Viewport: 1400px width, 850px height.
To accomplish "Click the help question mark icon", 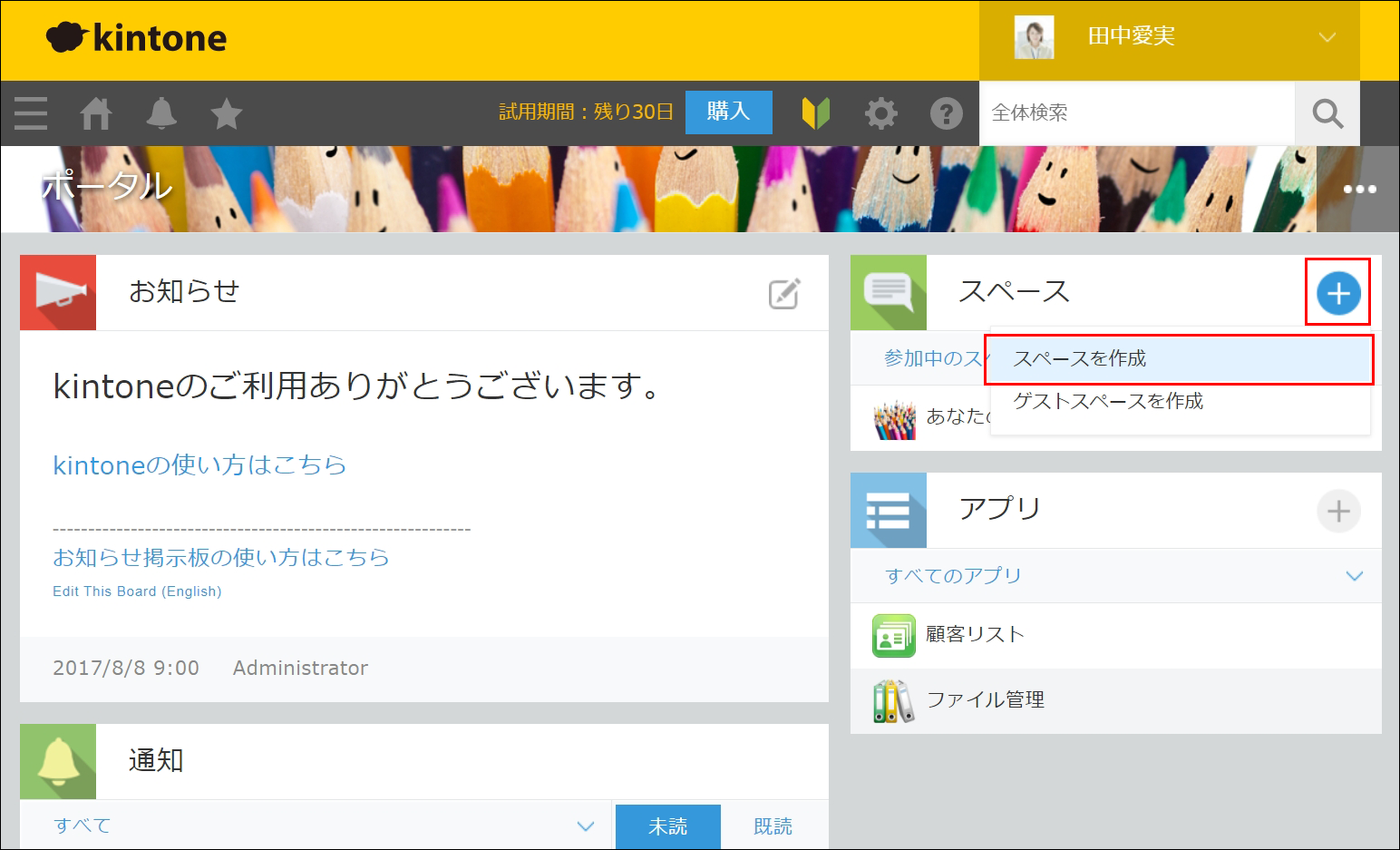I will [946, 113].
